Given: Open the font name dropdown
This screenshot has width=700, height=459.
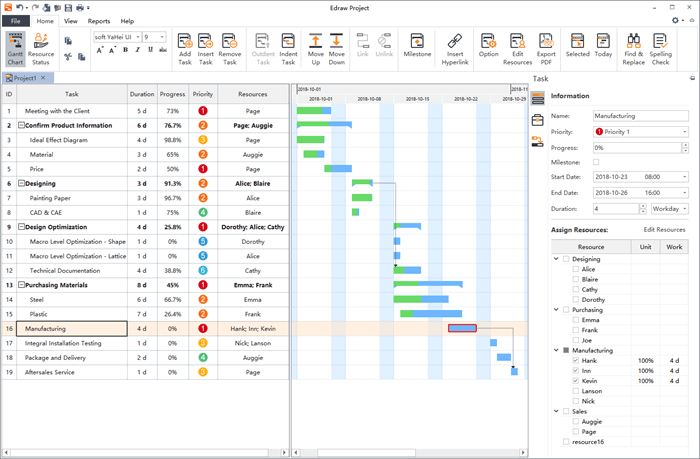Looking at the screenshot, I should pos(138,37).
